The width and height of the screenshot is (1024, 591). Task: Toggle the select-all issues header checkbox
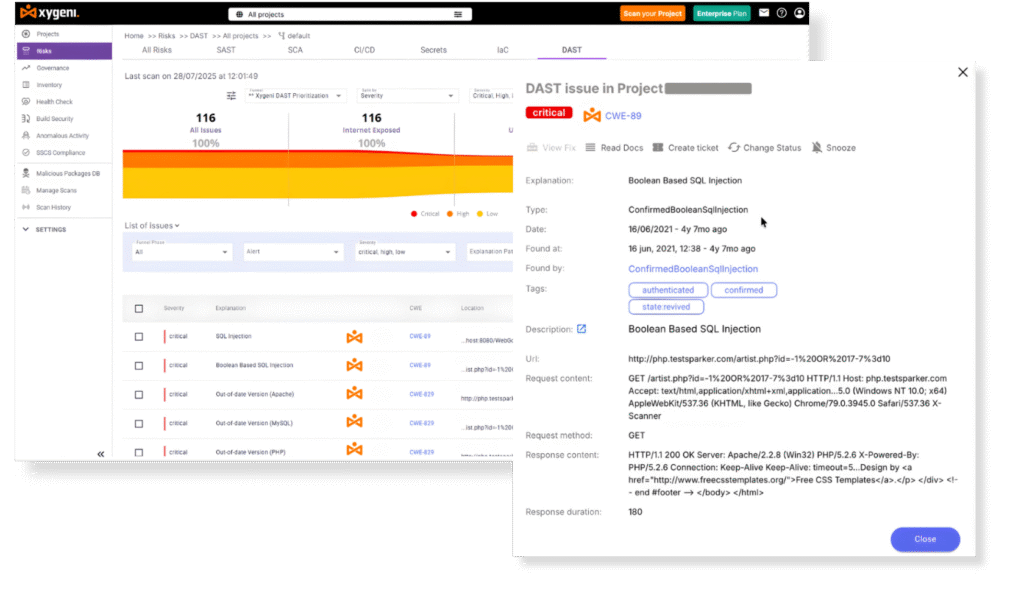click(x=138, y=308)
